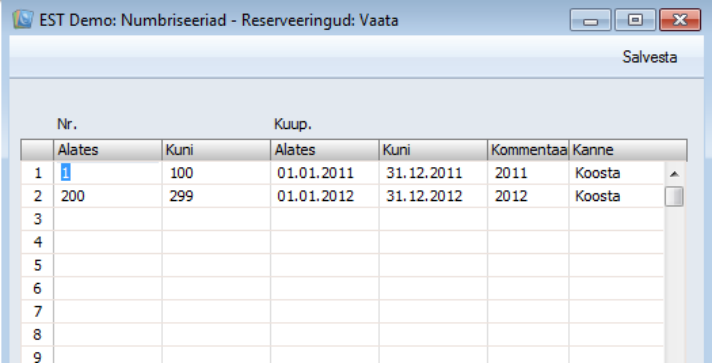Select row number 2
Screen dimensions: 712x363
point(37,196)
